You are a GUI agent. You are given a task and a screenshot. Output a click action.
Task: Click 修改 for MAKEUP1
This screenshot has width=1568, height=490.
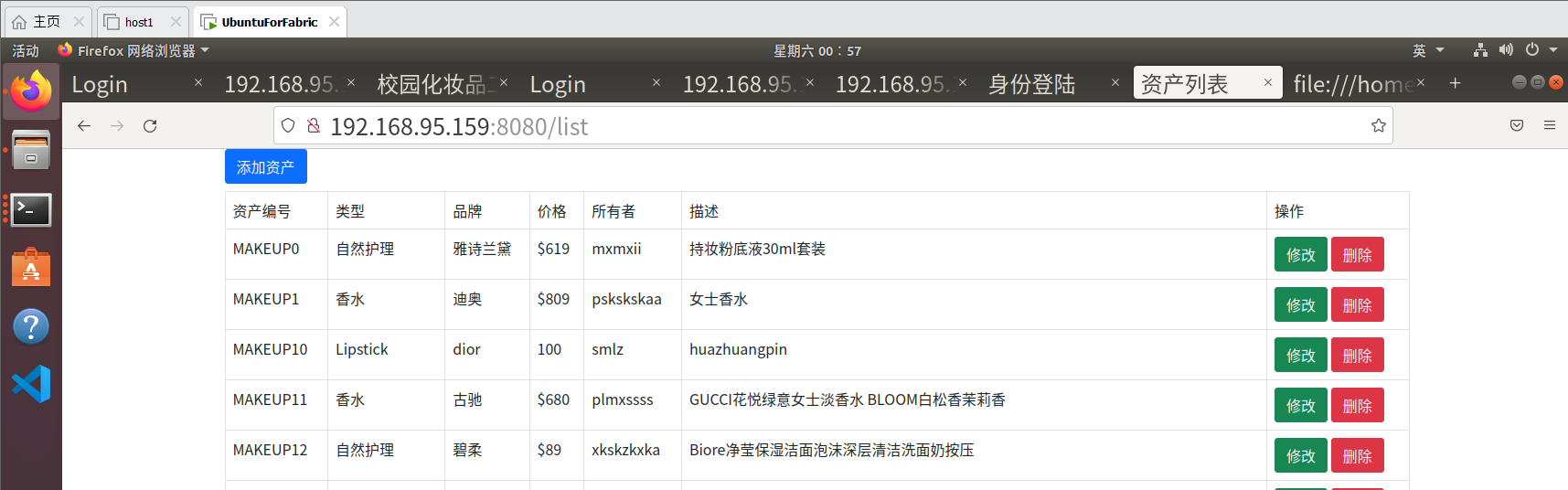(1301, 304)
